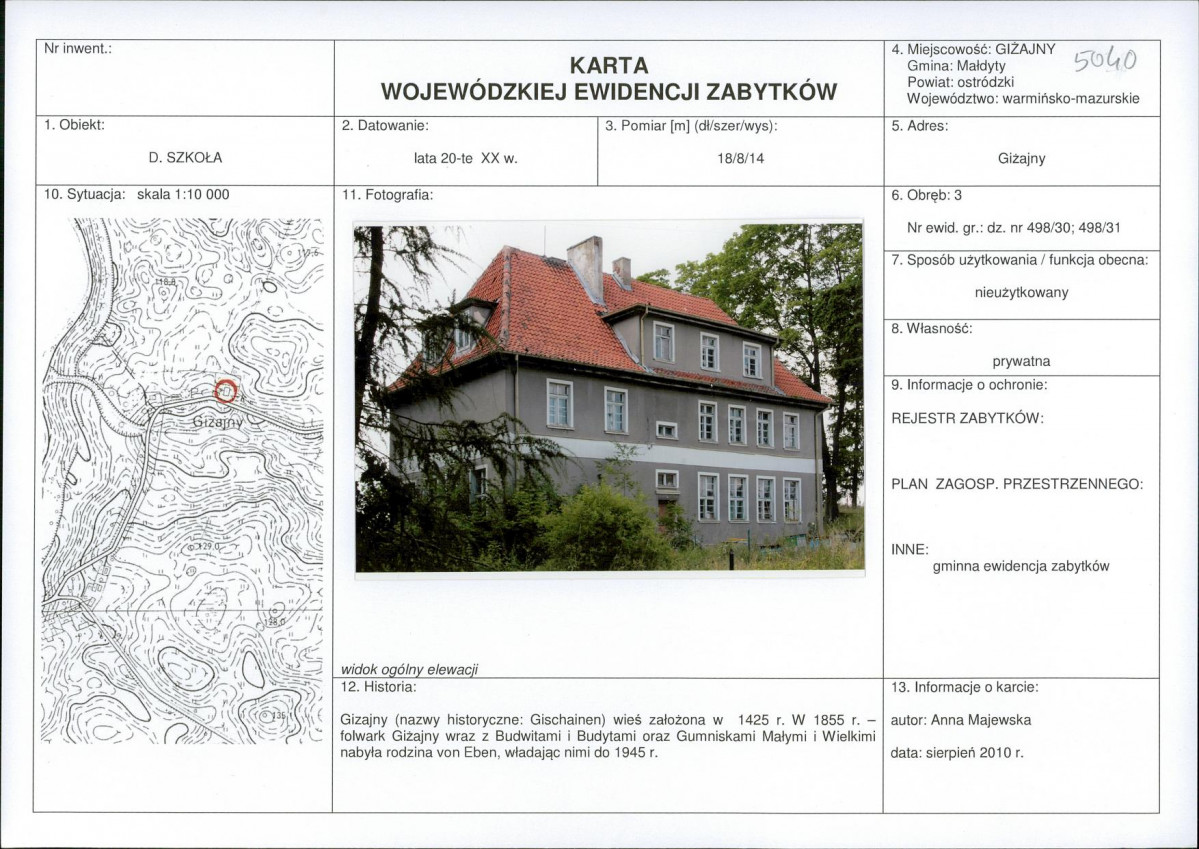Select the usage value 'nieużytkowany'
This screenshot has height=849, width=1199.
[x=1022, y=293]
